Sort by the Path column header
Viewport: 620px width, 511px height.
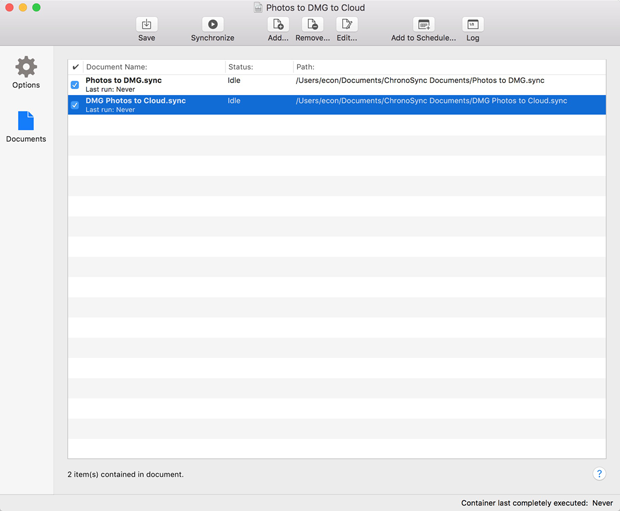point(450,67)
